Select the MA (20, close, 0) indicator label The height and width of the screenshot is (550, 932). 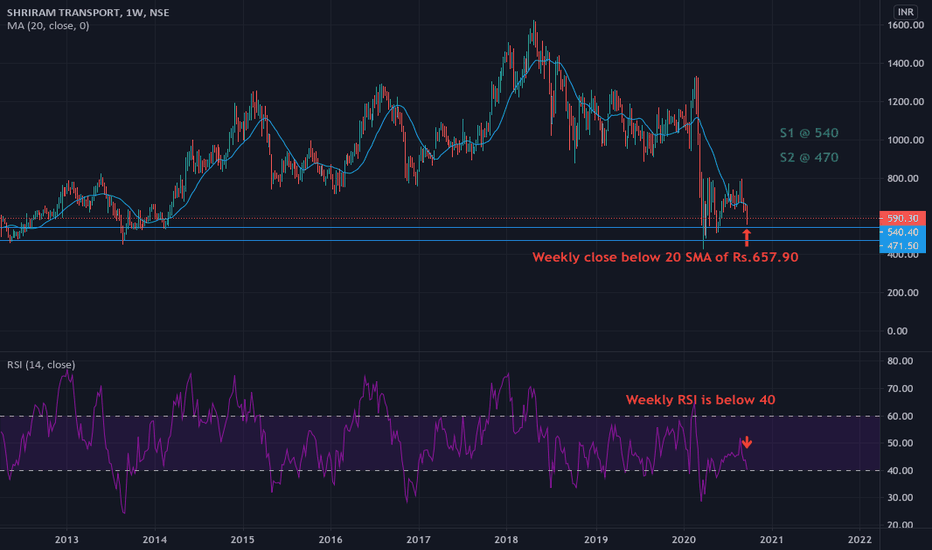(x=48, y=26)
